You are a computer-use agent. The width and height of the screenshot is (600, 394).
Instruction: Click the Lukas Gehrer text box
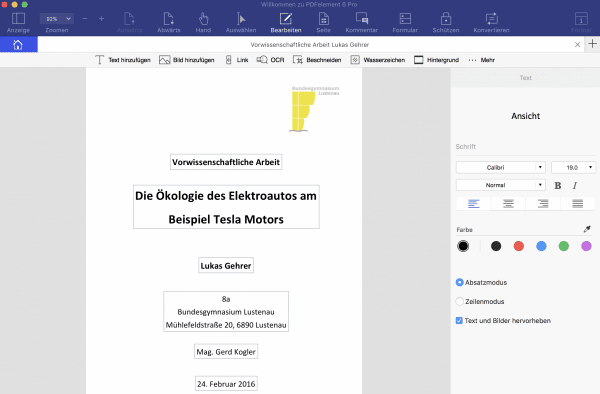[x=226, y=265]
